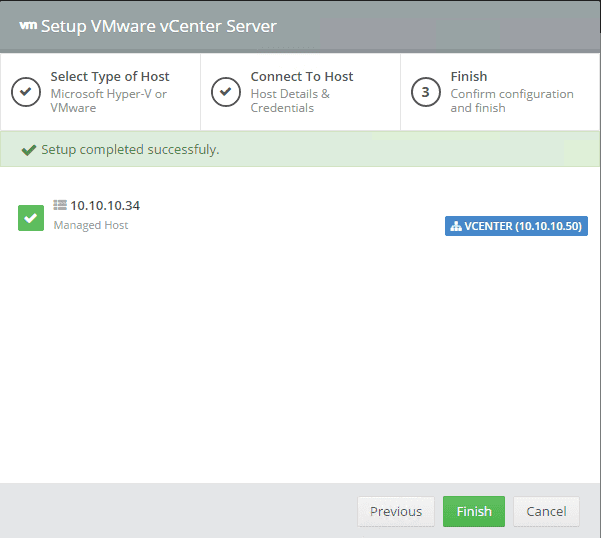Click the step 3 circle icon
Viewport: 601px width, 538px height.
click(426, 92)
